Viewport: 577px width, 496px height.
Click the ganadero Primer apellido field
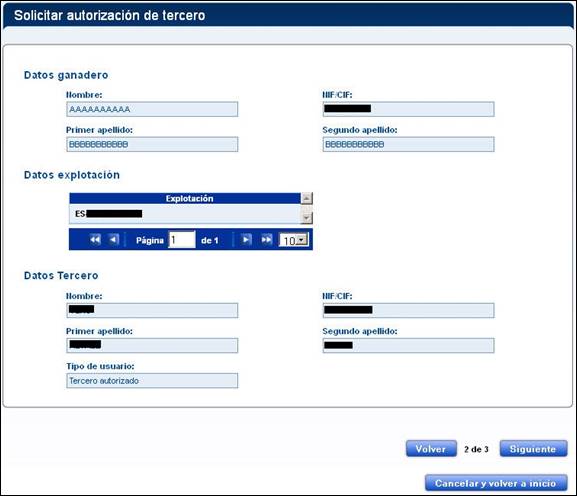[x=152, y=144]
